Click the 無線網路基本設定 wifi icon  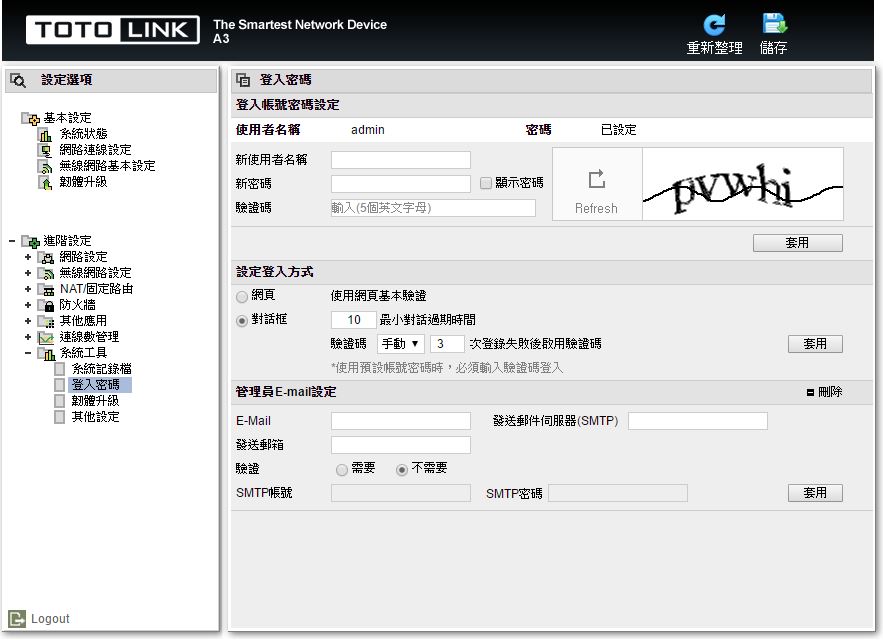tap(45, 167)
